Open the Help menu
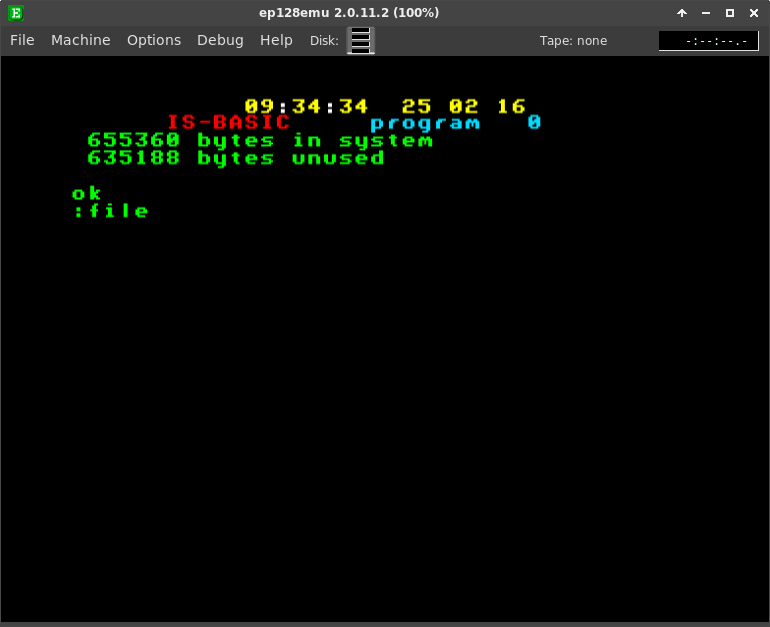Viewport: 770px width, 627px height. 276,40
